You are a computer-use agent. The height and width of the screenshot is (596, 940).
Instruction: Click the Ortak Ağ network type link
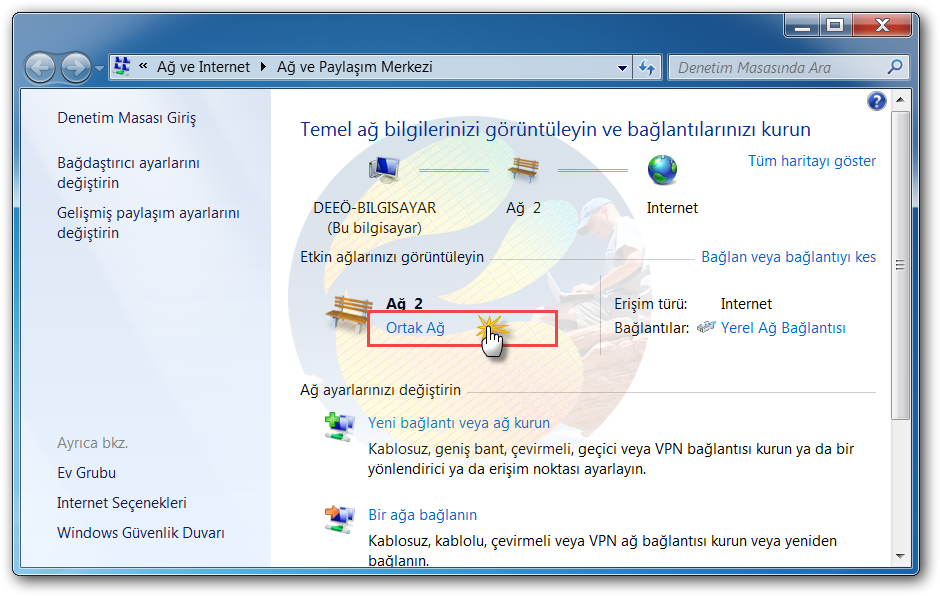tap(415, 328)
